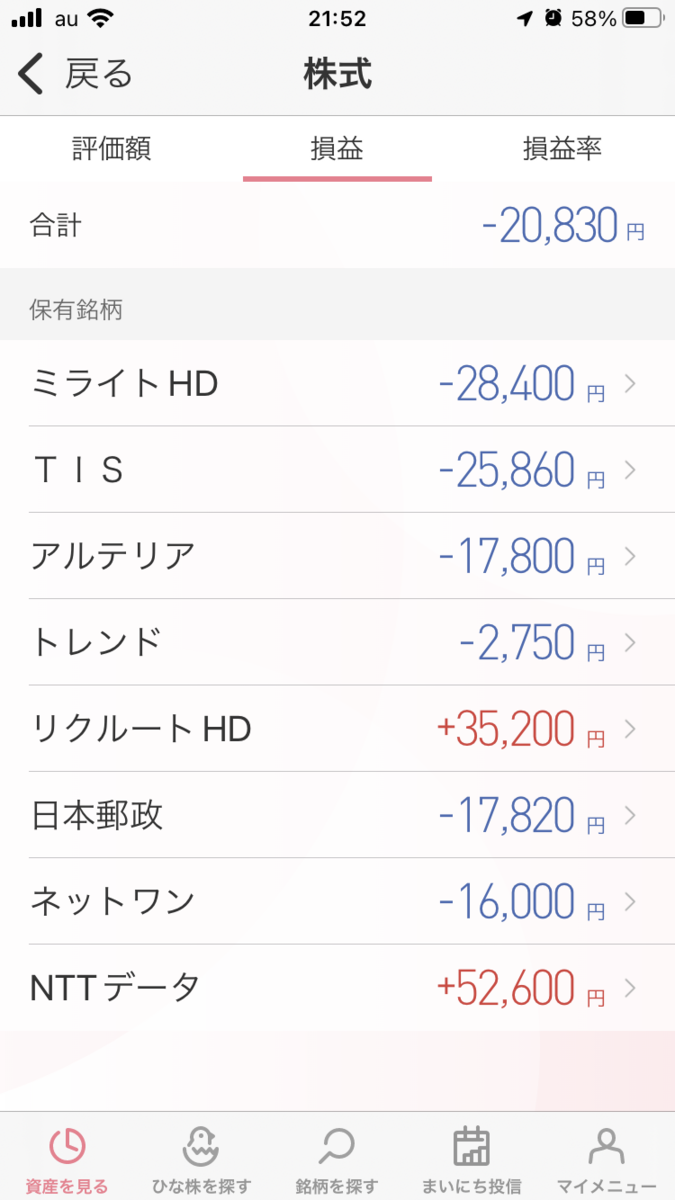Open the 資産を見る pie chart icon
The height and width of the screenshot is (1200, 675).
[67, 1147]
